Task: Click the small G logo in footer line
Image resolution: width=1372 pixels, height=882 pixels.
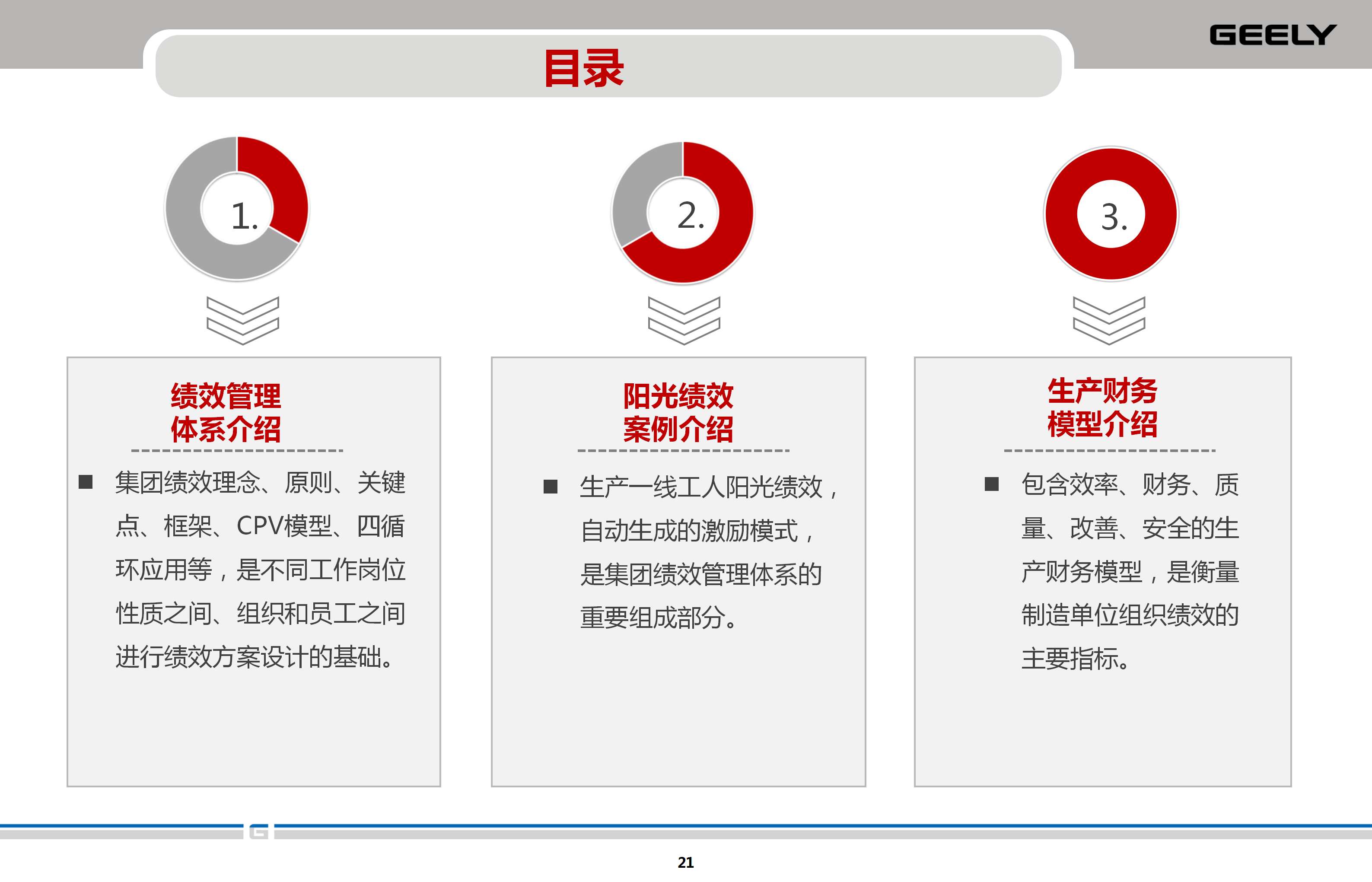Action: [259, 831]
